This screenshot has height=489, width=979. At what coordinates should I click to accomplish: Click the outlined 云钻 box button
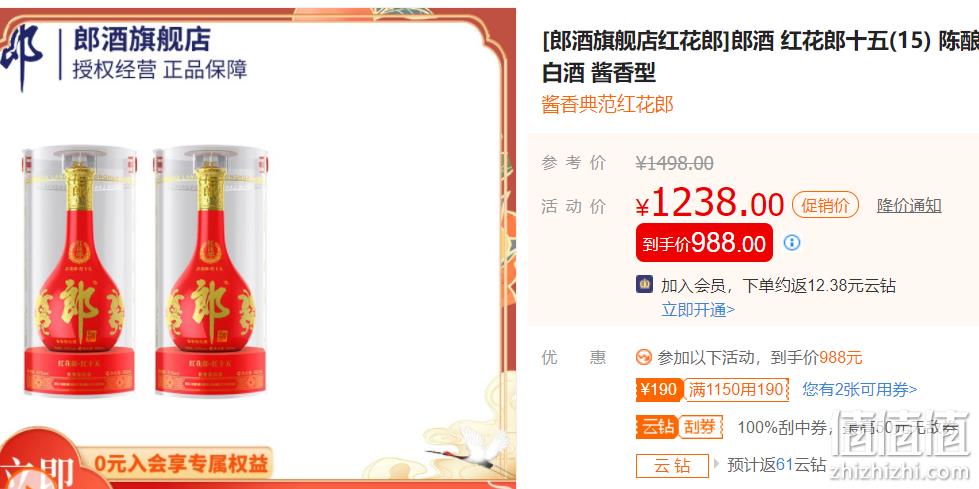pyautogui.click(x=672, y=466)
